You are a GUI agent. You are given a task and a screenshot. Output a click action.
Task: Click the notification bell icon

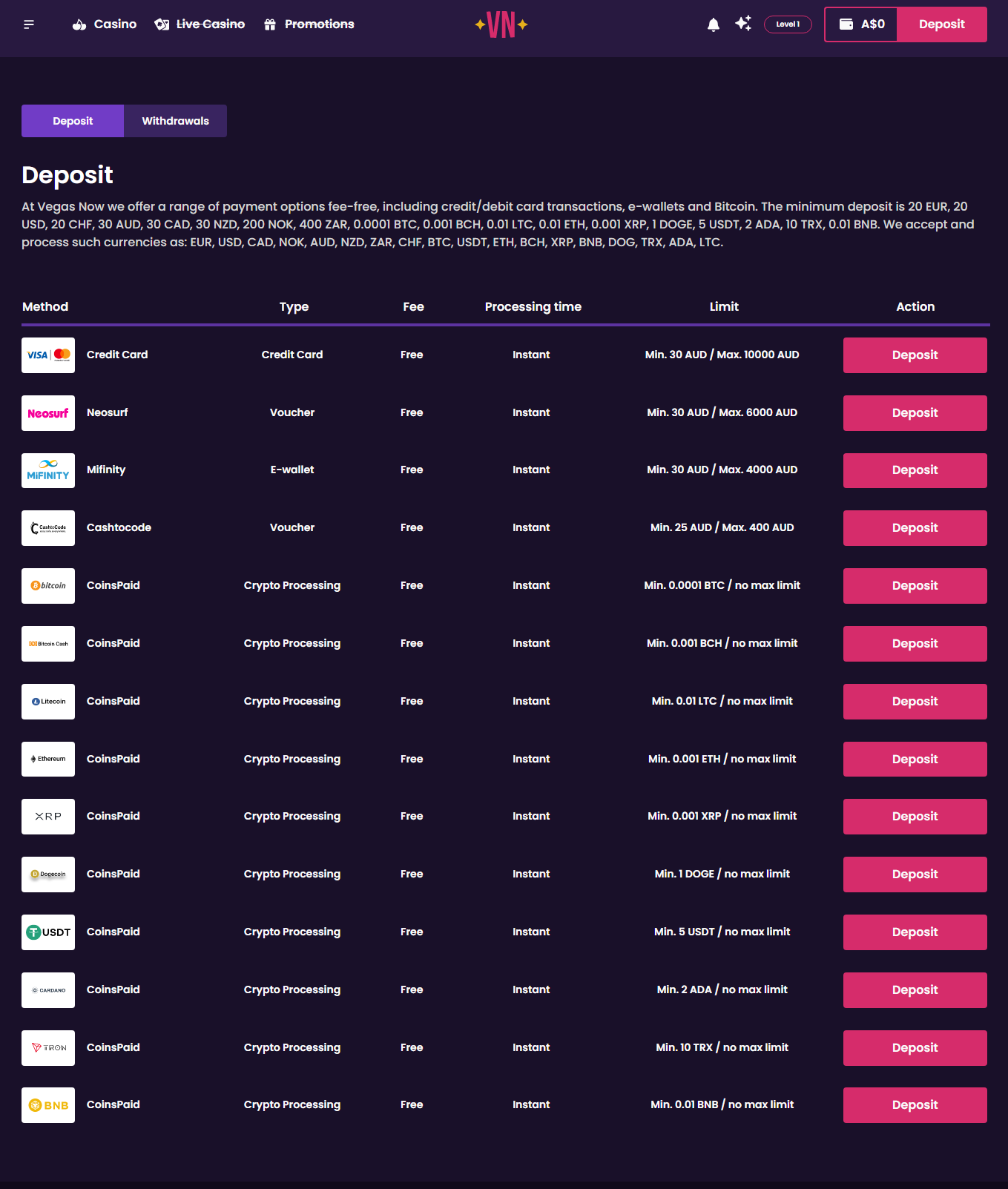coord(713,24)
